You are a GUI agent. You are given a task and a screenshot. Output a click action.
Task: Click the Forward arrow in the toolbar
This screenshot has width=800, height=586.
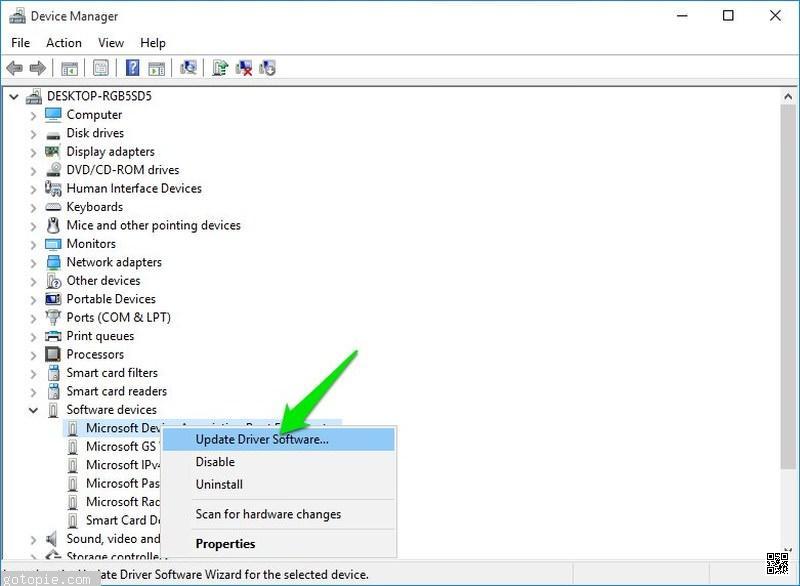click(x=38, y=68)
